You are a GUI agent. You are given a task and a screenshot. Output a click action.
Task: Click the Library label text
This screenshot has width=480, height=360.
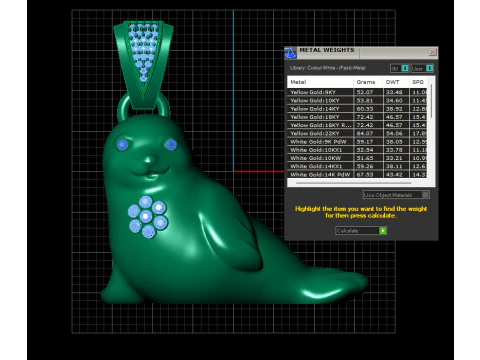(x=328, y=68)
